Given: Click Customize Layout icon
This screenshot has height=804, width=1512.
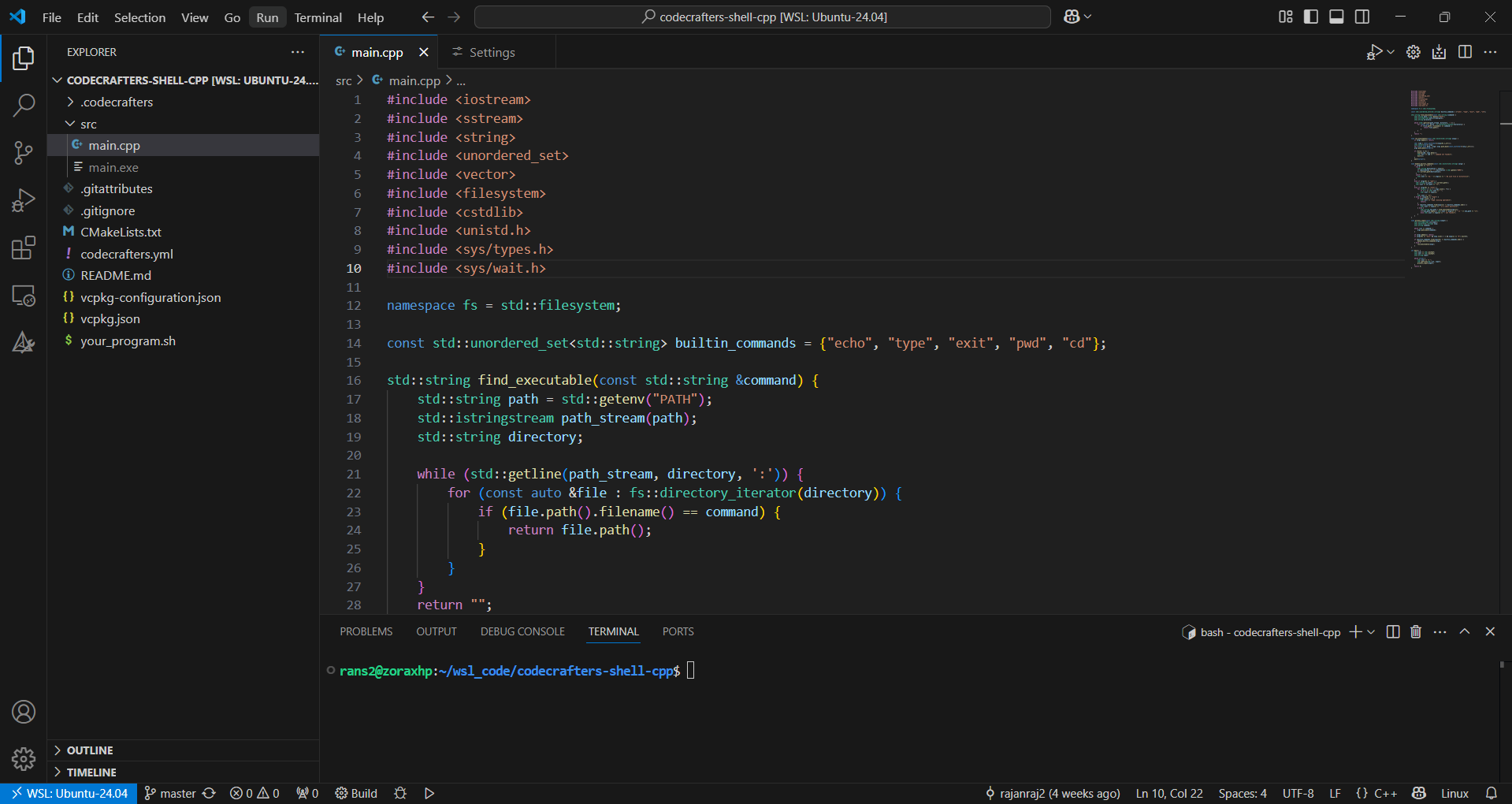Looking at the screenshot, I should (x=1286, y=17).
